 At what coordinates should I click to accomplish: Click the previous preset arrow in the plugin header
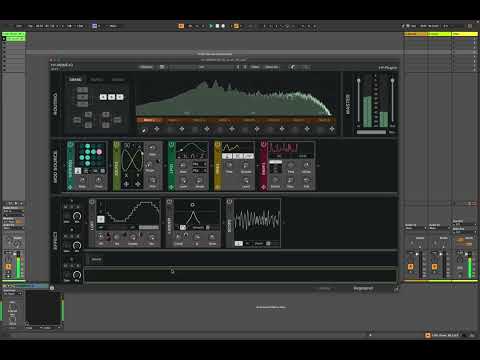pyautogui.click(x=238, y=67)
